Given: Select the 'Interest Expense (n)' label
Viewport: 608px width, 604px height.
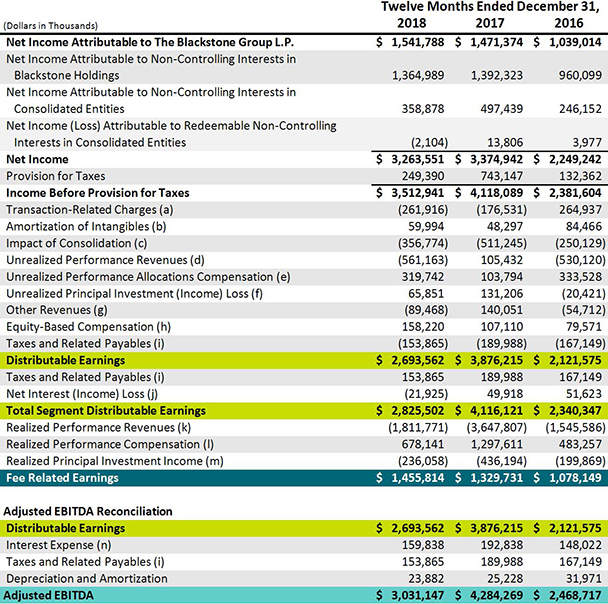Looking at the screenshot, I should 59,545.
